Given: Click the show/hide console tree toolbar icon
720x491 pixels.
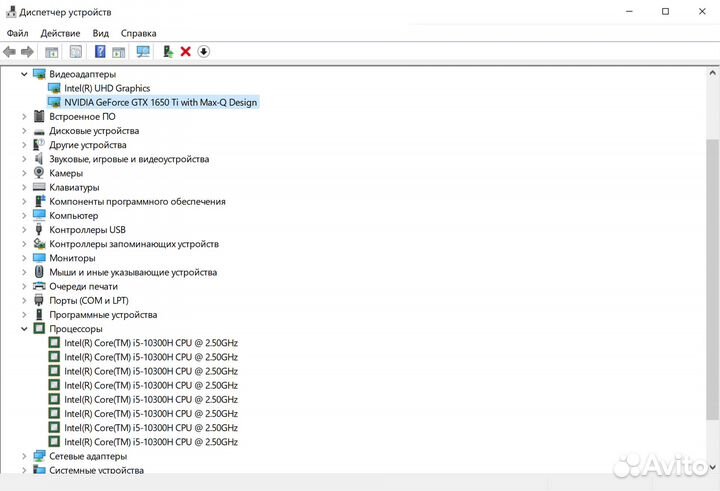Looking at the screenshot, I should [x=52, y=52].
